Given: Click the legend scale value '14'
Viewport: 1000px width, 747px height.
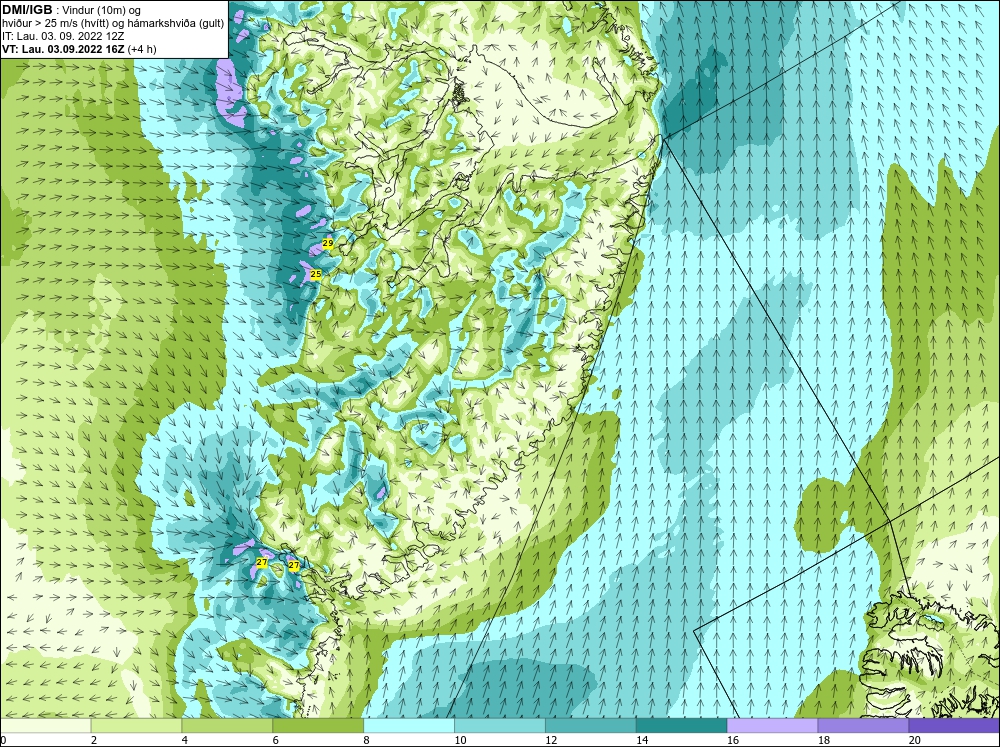Looking at the screenshot, I should point(642,740).
